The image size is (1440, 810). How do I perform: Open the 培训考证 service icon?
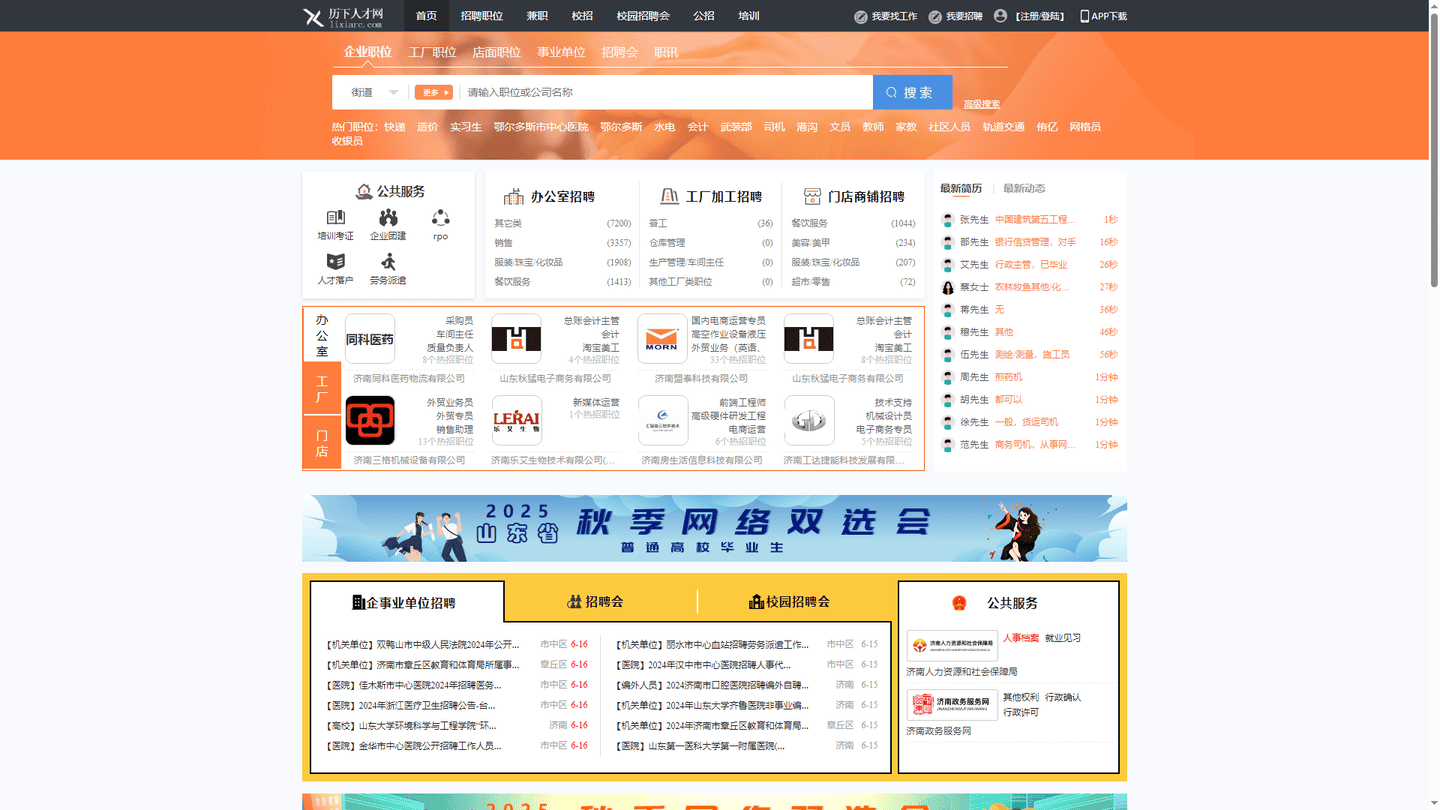click(336, 218)
